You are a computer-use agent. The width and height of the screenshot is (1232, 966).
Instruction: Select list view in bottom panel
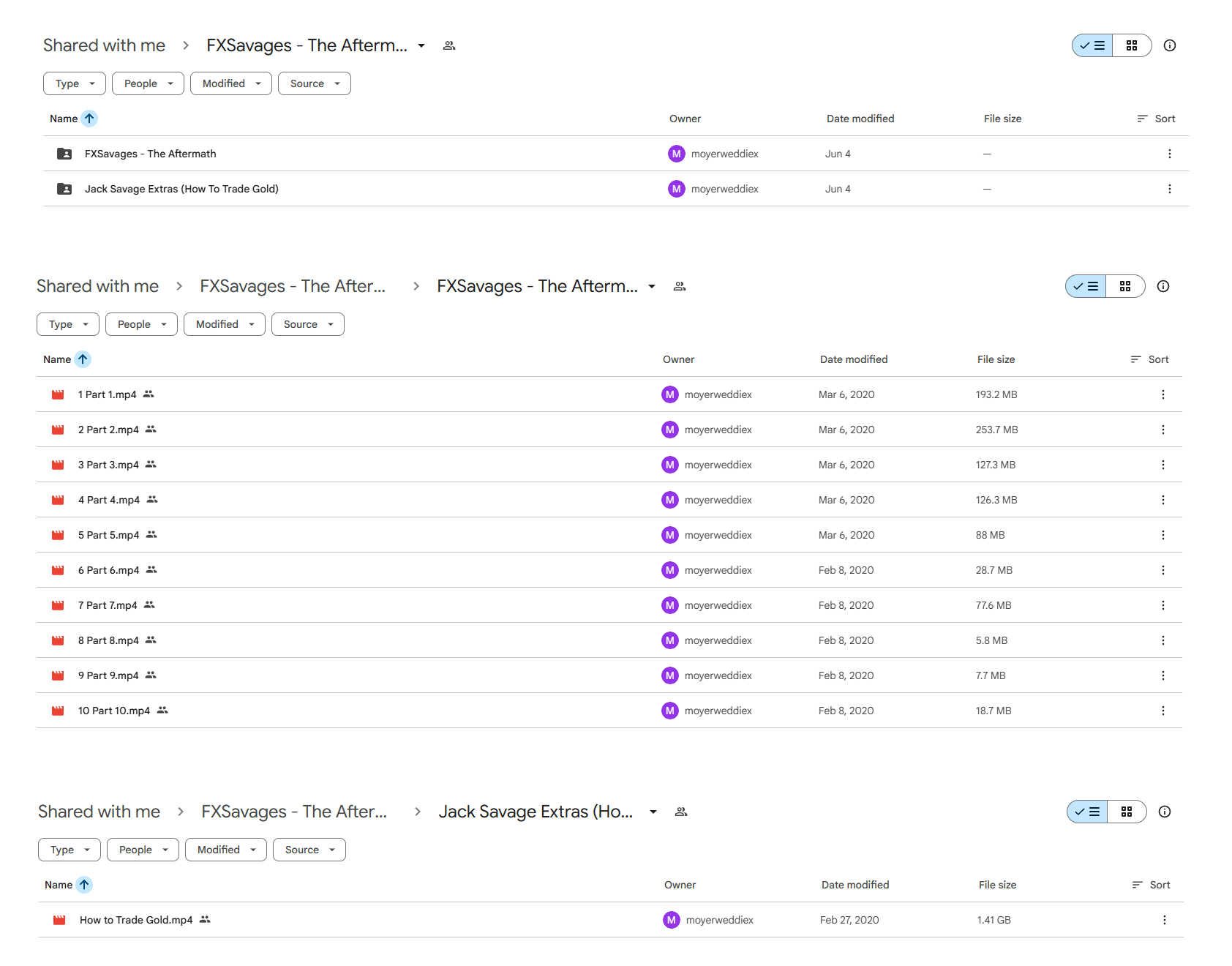[x=1087, y=812]
